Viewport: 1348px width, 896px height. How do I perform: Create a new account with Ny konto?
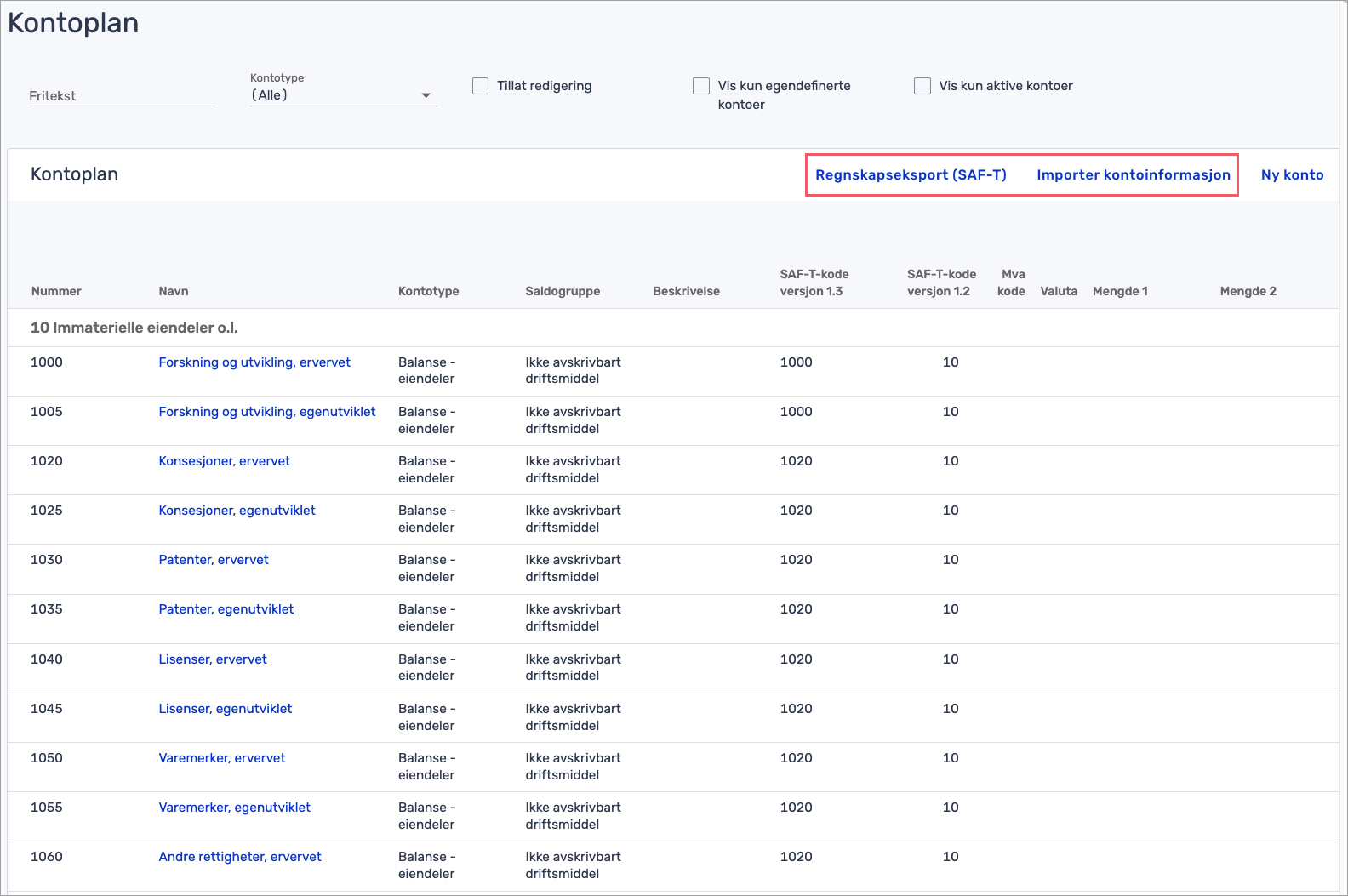pyautogui.click(x=1292, y=174)
